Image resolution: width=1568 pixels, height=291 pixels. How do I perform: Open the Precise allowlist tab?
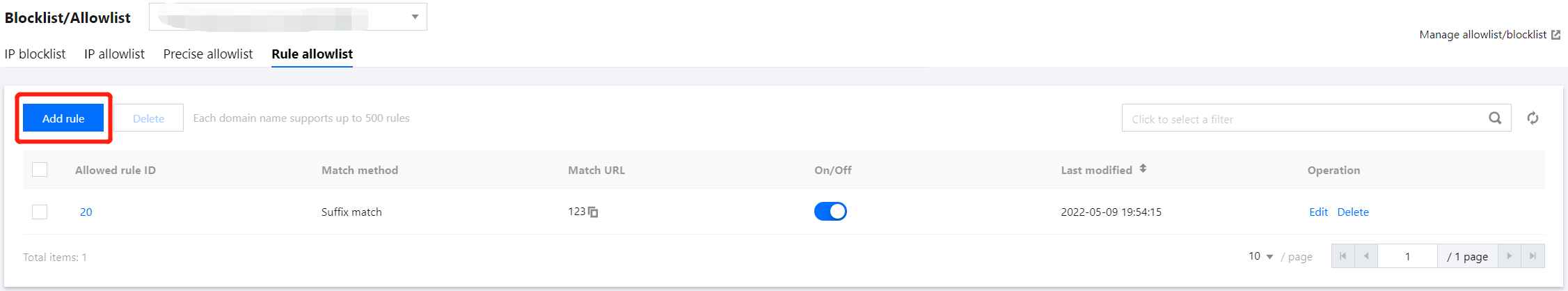pyautogui.click(x=207, y=54)
